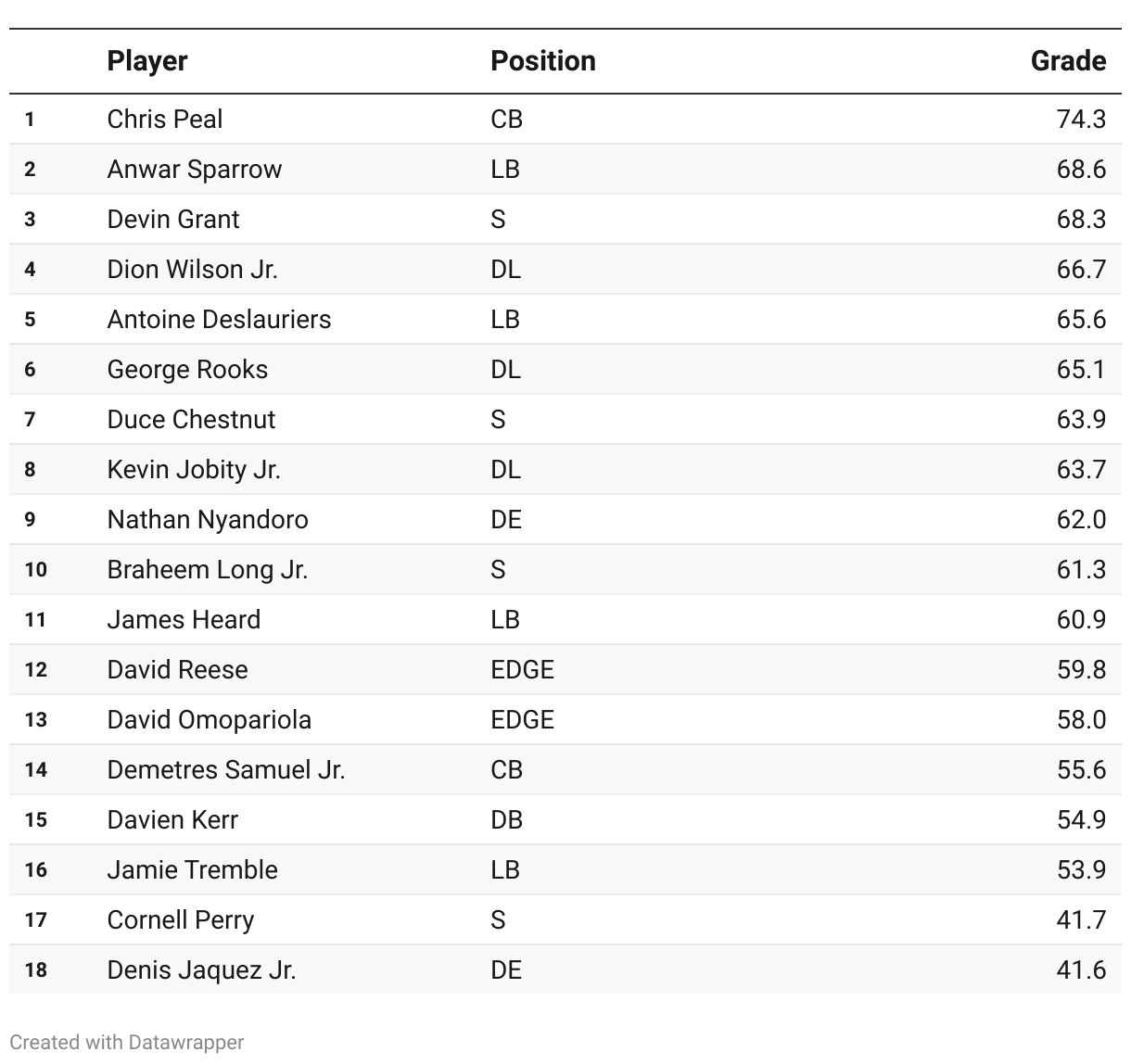Image resolution: width=1131 pixels, height=1064 pixels.
Task: Click the DE position for Nathan Nyandoro
Action: pyautogui.click(x=506, y=520)
